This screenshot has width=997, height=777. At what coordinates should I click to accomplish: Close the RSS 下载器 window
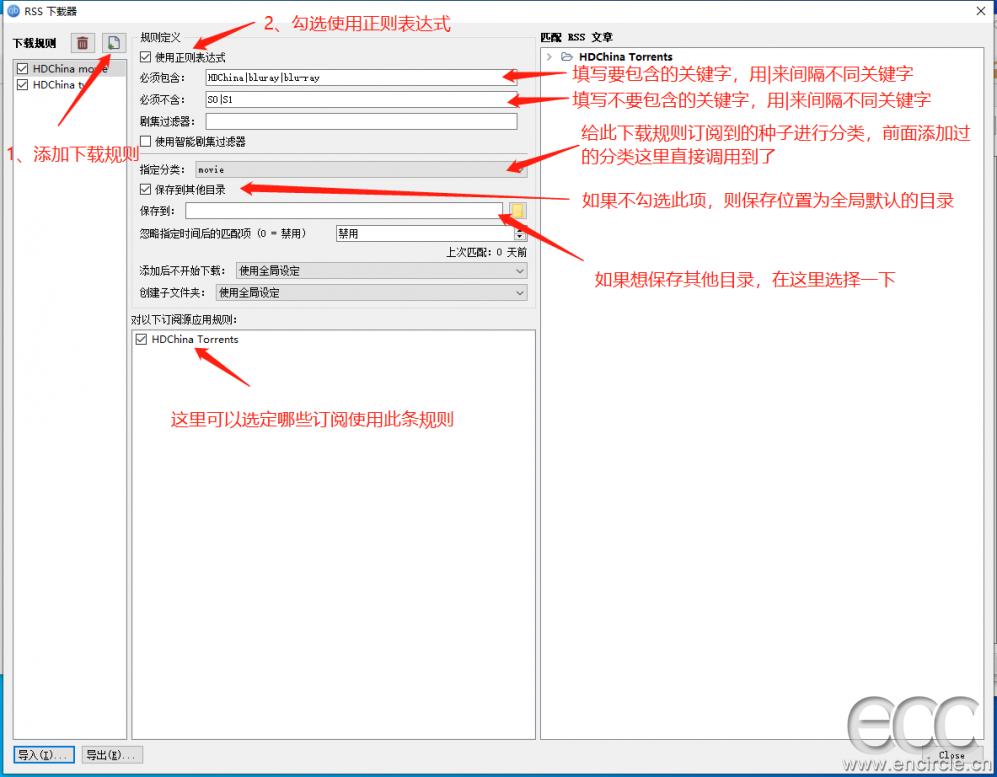981,10
